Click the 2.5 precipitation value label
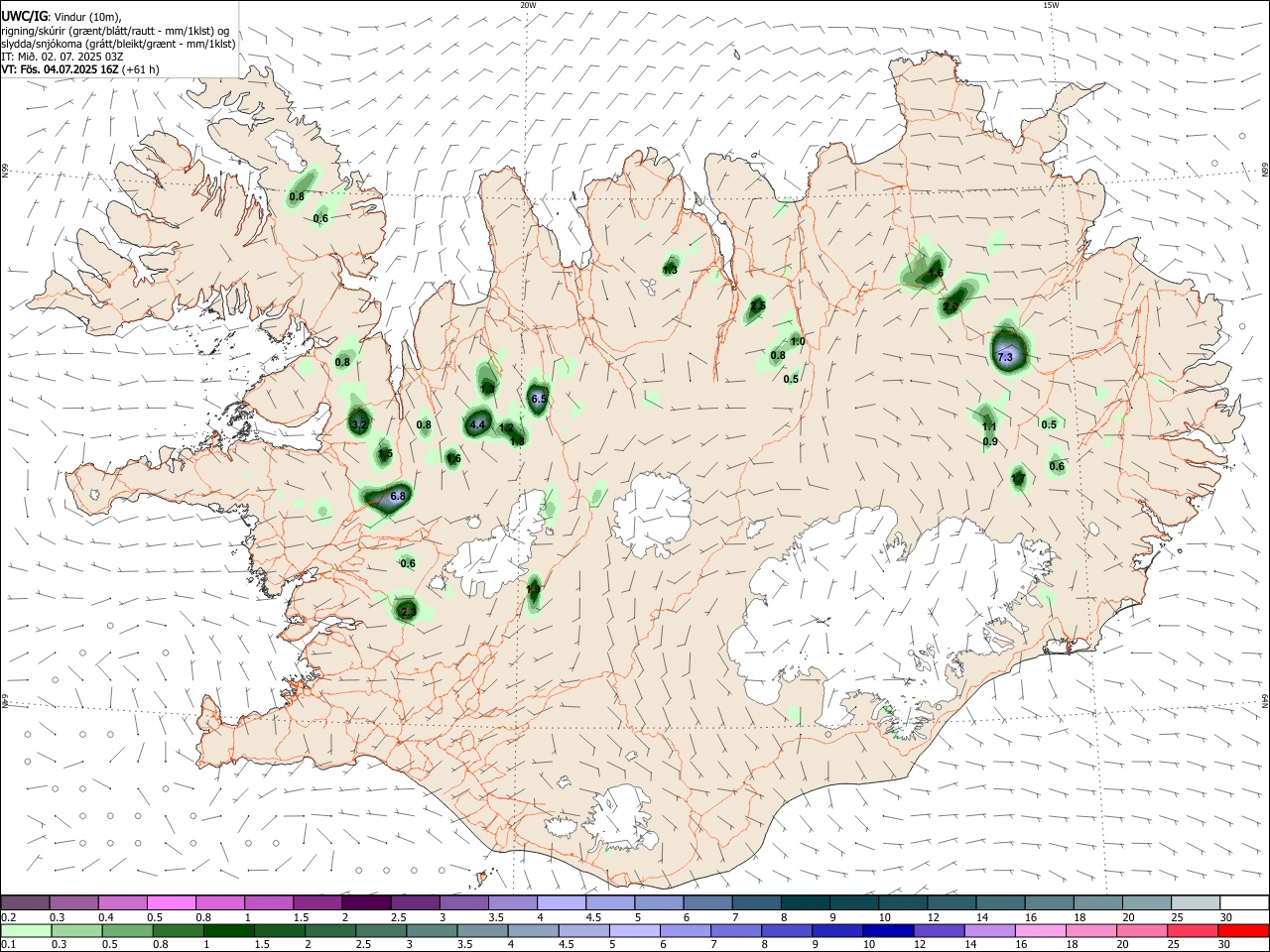 tap(758, 306)
